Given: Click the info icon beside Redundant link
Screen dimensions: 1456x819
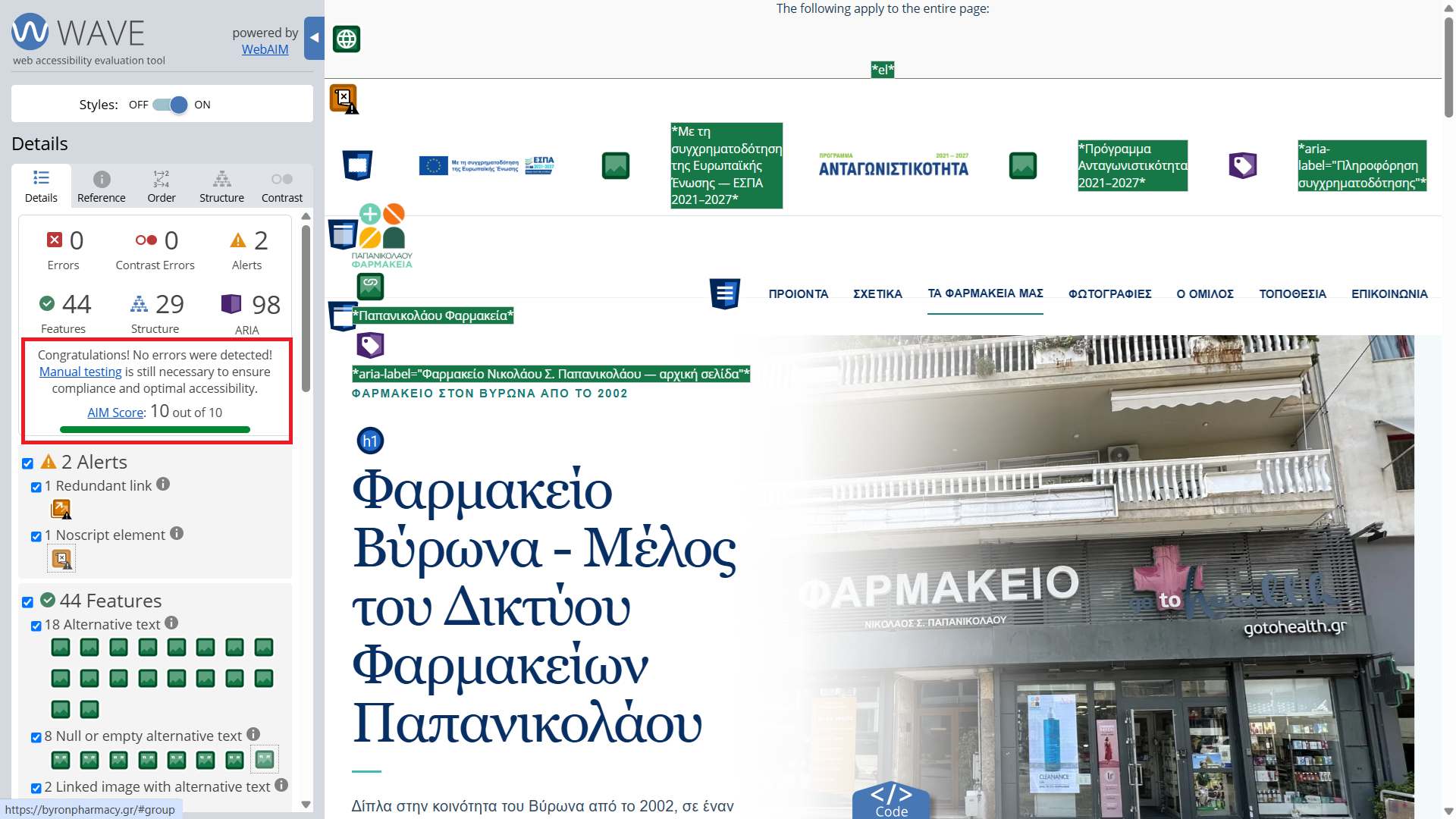Looking at the screenshot, I should point(163,484).
